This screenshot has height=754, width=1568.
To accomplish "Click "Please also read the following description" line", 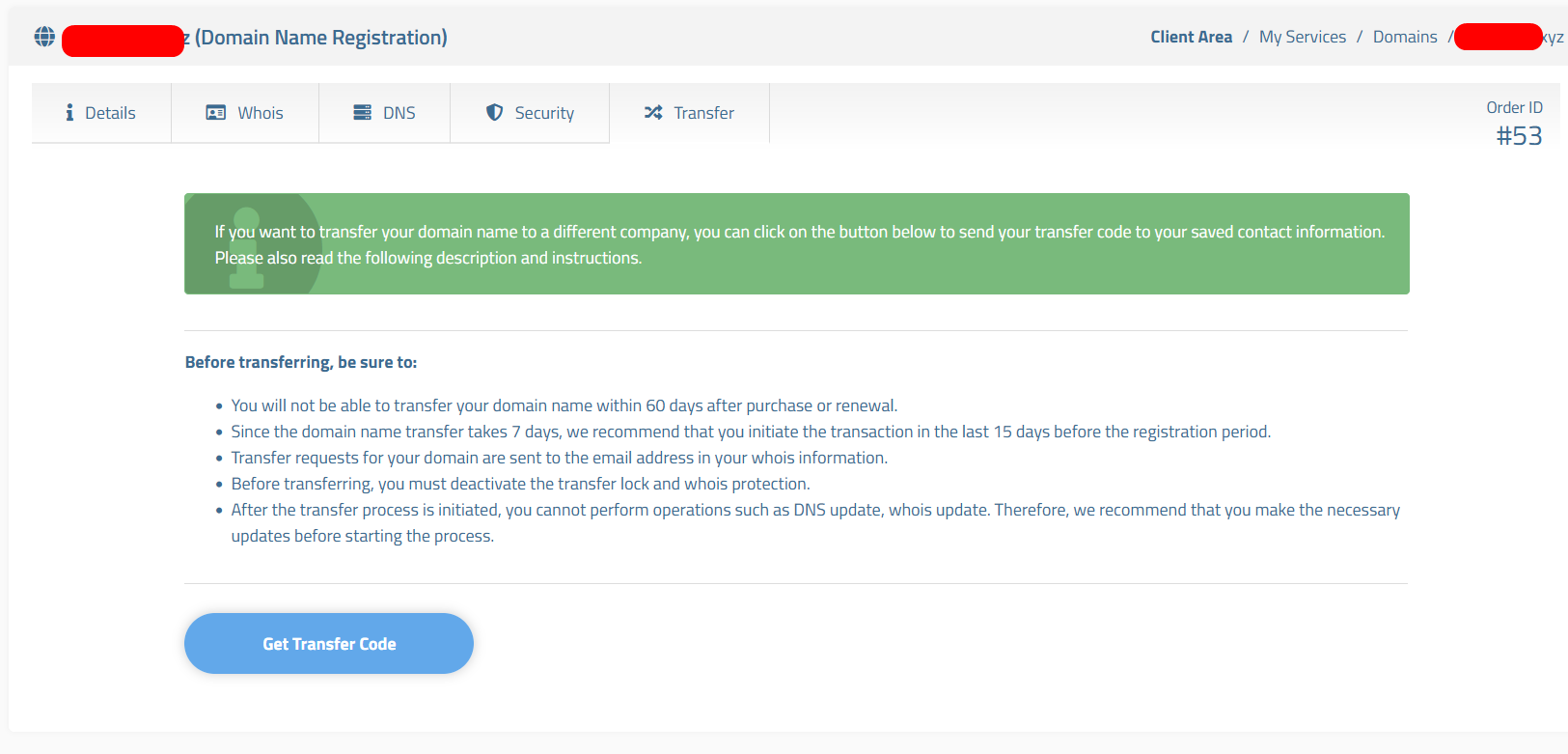I will pyautogui.click(x=428, y=258).
